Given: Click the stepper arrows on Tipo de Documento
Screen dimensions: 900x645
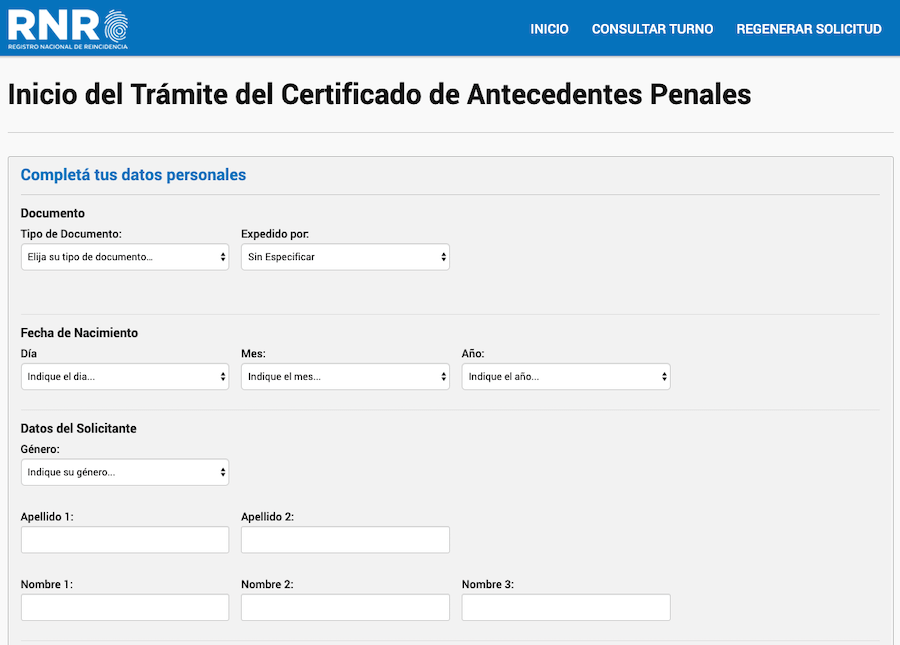Looking at the screenshot, I should (x=222, y=256).
